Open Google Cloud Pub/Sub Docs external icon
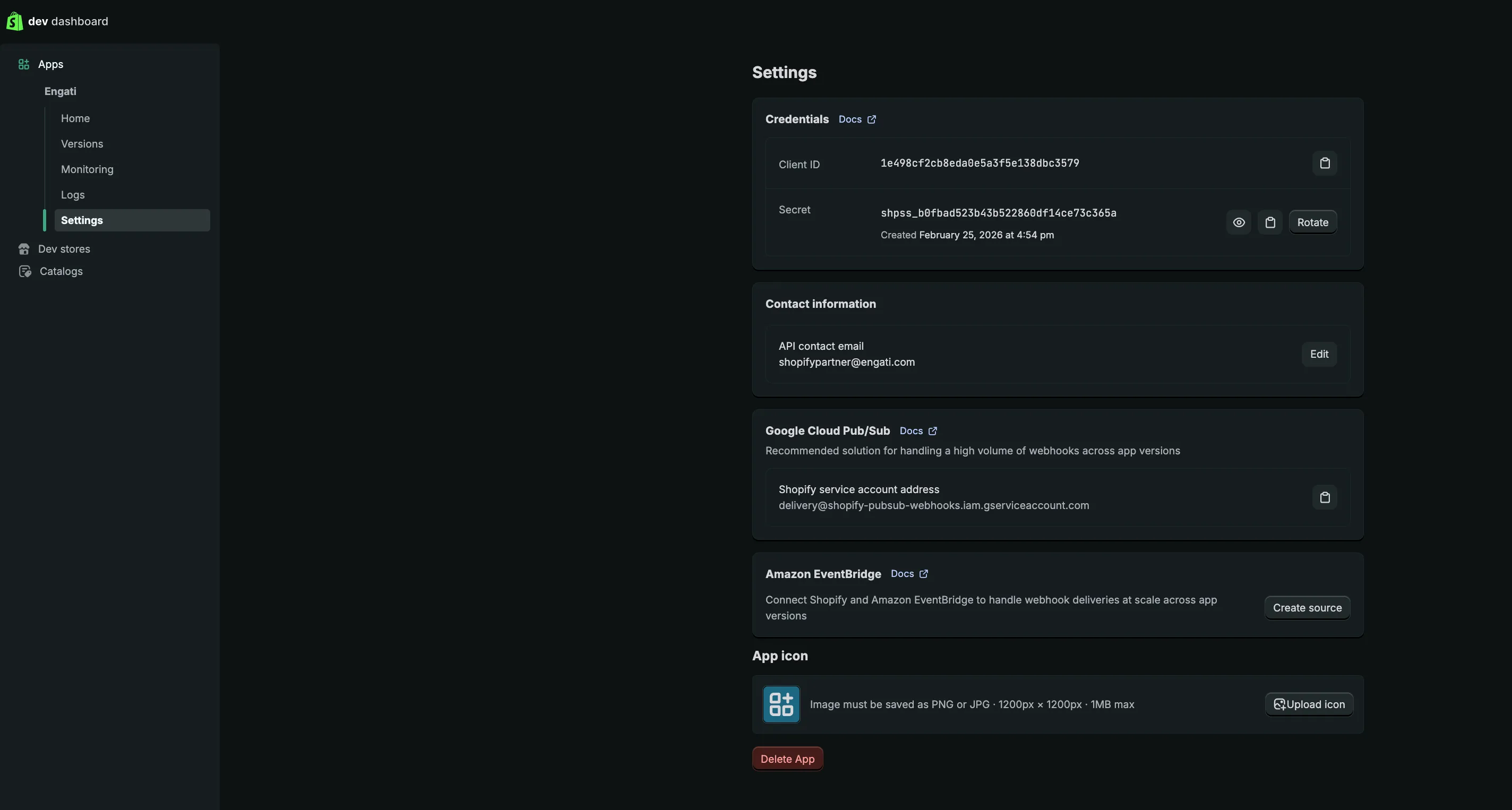The image size is (1512, 810). tap(933, 431)
